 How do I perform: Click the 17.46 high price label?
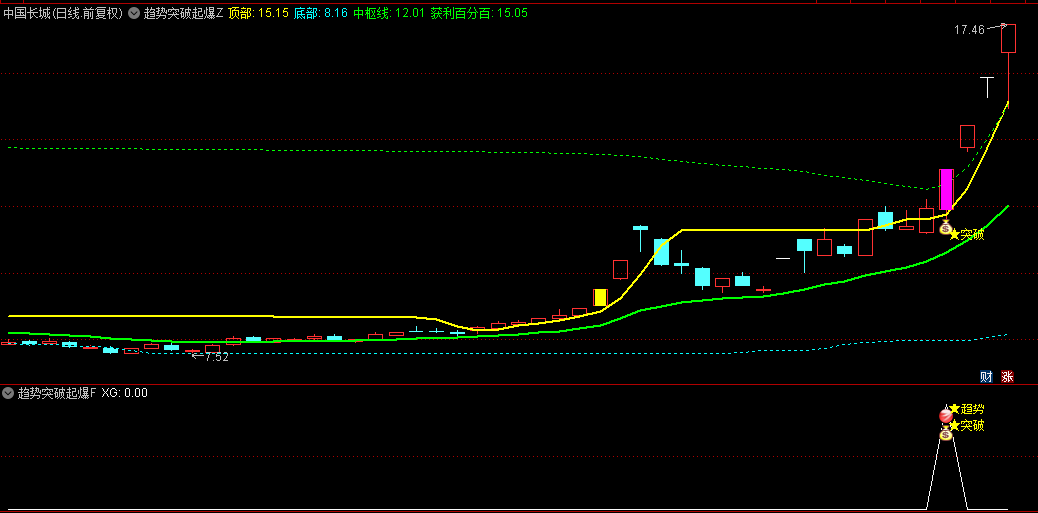tap(970, 29)
